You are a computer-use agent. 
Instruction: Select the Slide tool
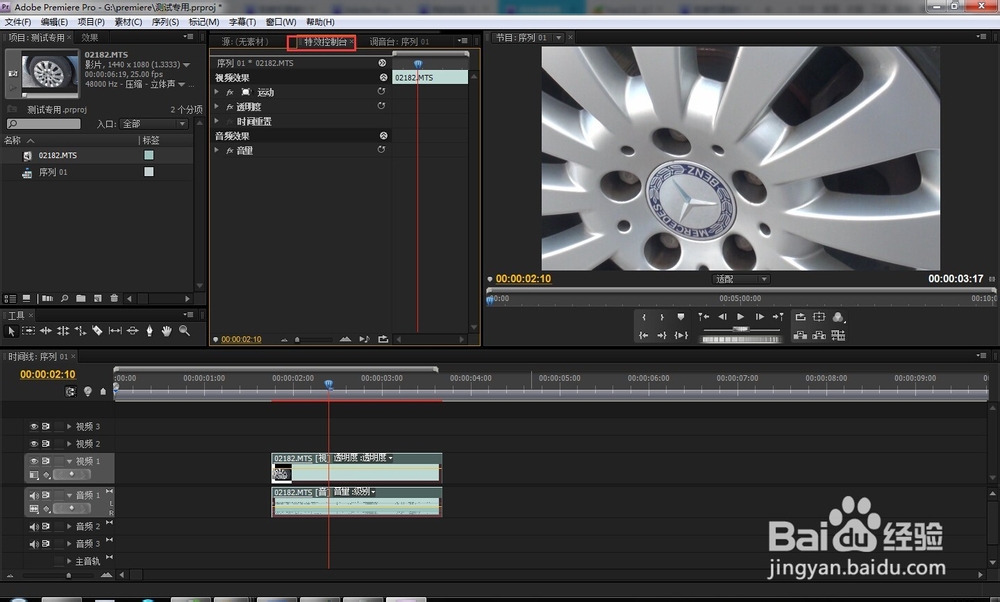click(133, 331)
